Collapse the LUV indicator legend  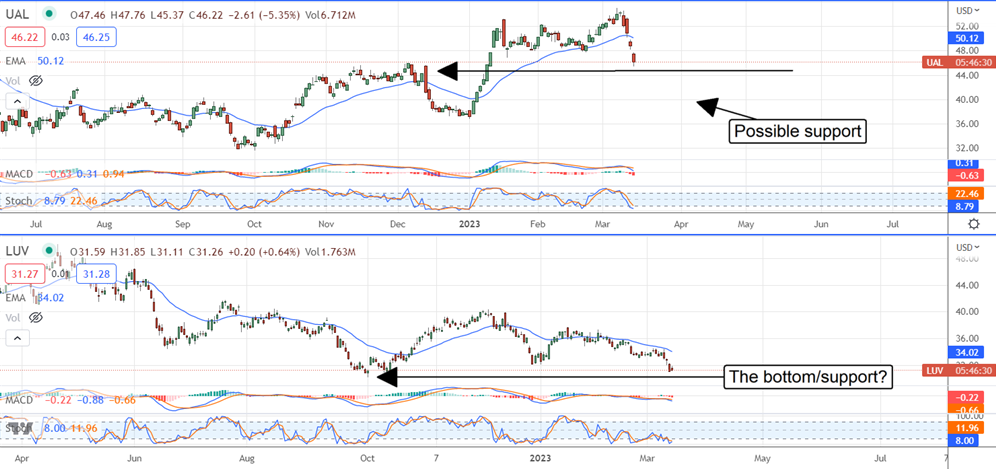(x=17, y=337)
